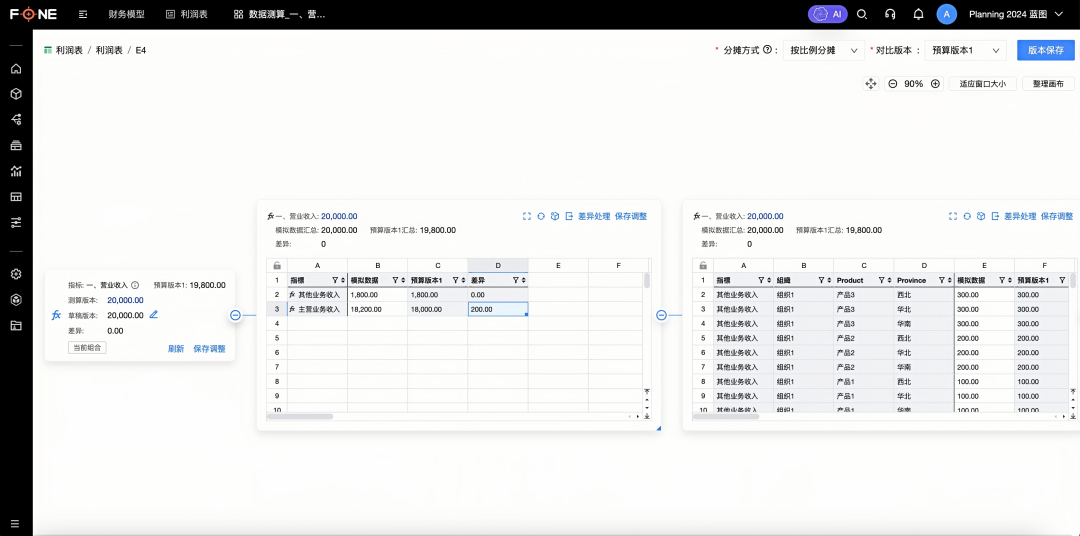Open the headset support icon
This screenshot has height=536, width=1080.
890,14
